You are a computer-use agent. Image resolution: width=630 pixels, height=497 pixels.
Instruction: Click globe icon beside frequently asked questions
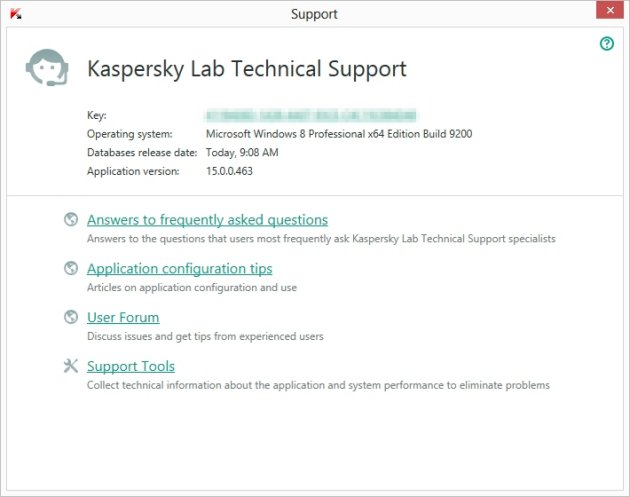pyautogui.click(x=70, y=219)
